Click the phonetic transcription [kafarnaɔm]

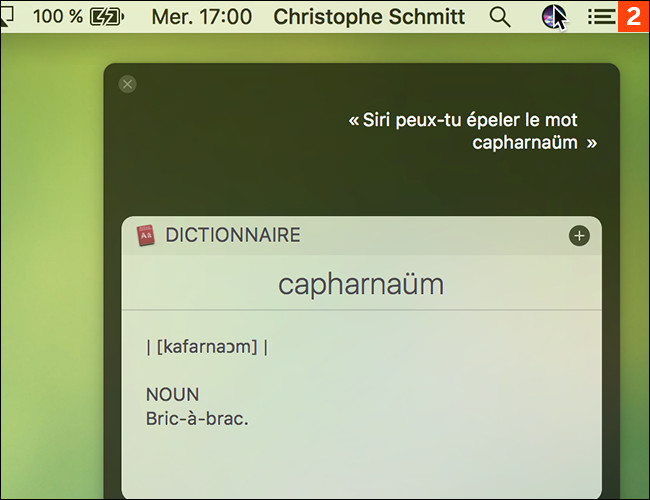[207, 346]
